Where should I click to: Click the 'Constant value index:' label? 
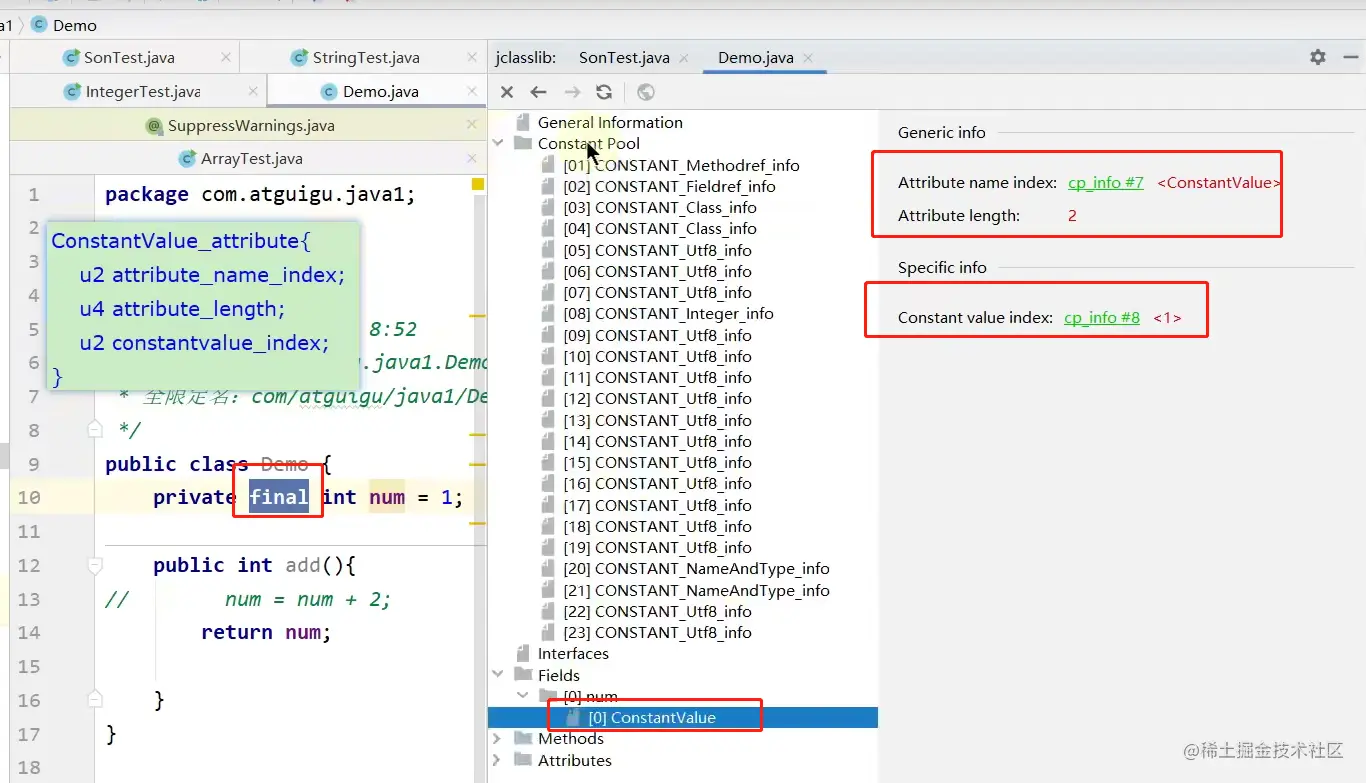[x=975, y=318]
